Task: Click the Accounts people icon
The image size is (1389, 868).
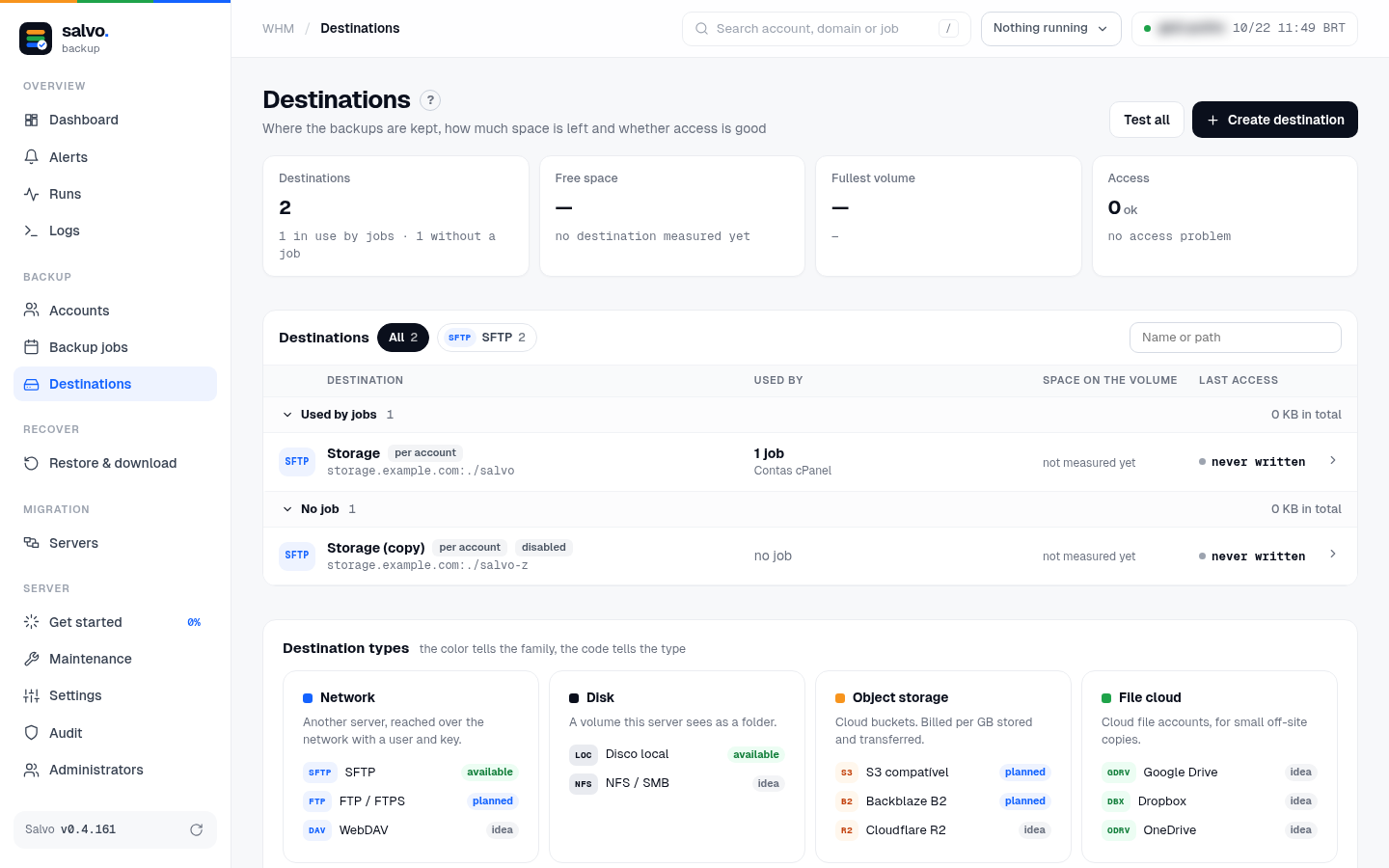Action: 31,311
